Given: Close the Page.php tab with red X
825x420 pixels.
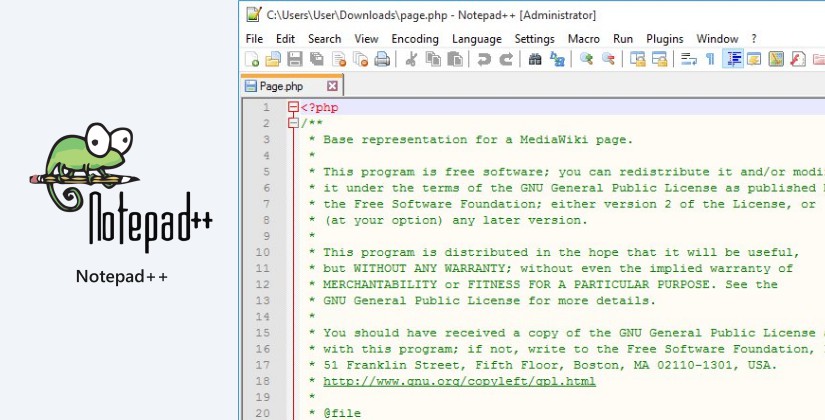Looking at the screenshot, I should [332, 86].
